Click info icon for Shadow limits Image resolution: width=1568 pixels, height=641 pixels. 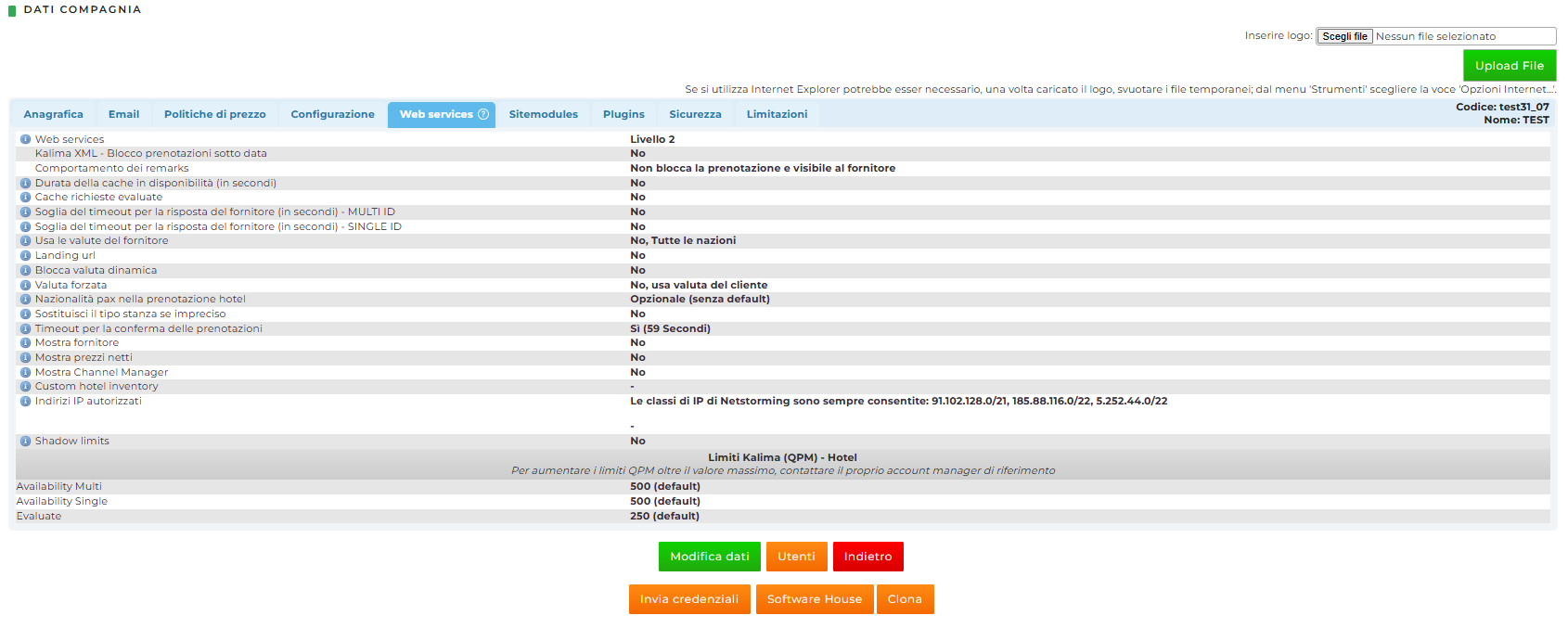25,441
